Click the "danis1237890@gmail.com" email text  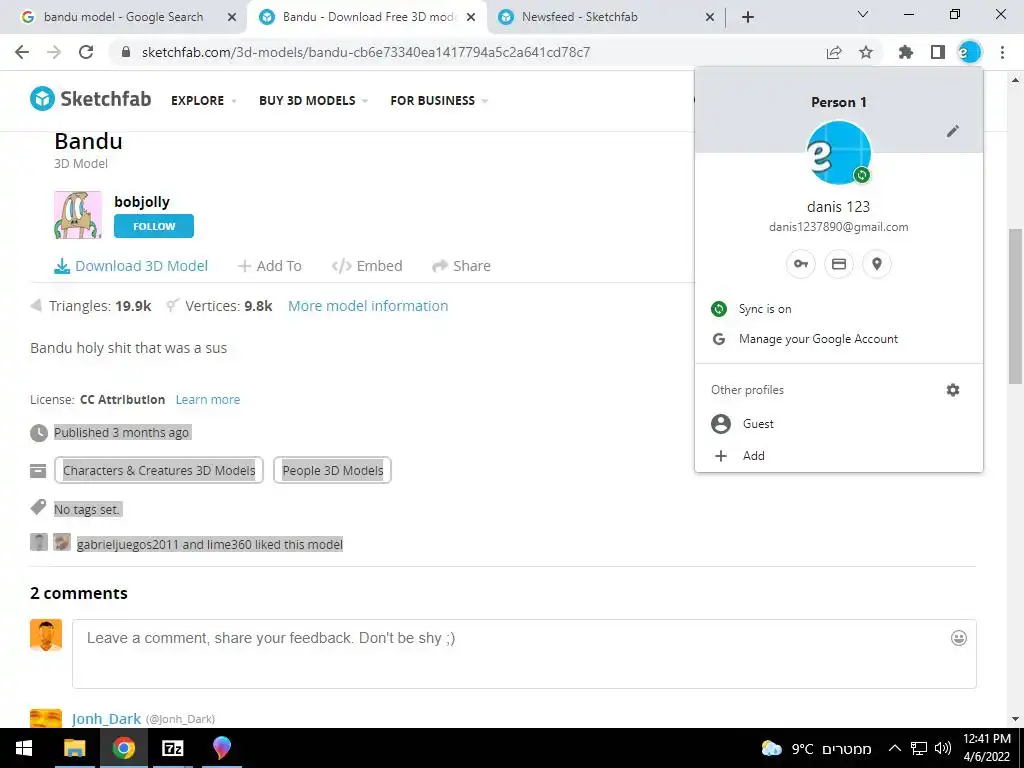click(839, 227)
